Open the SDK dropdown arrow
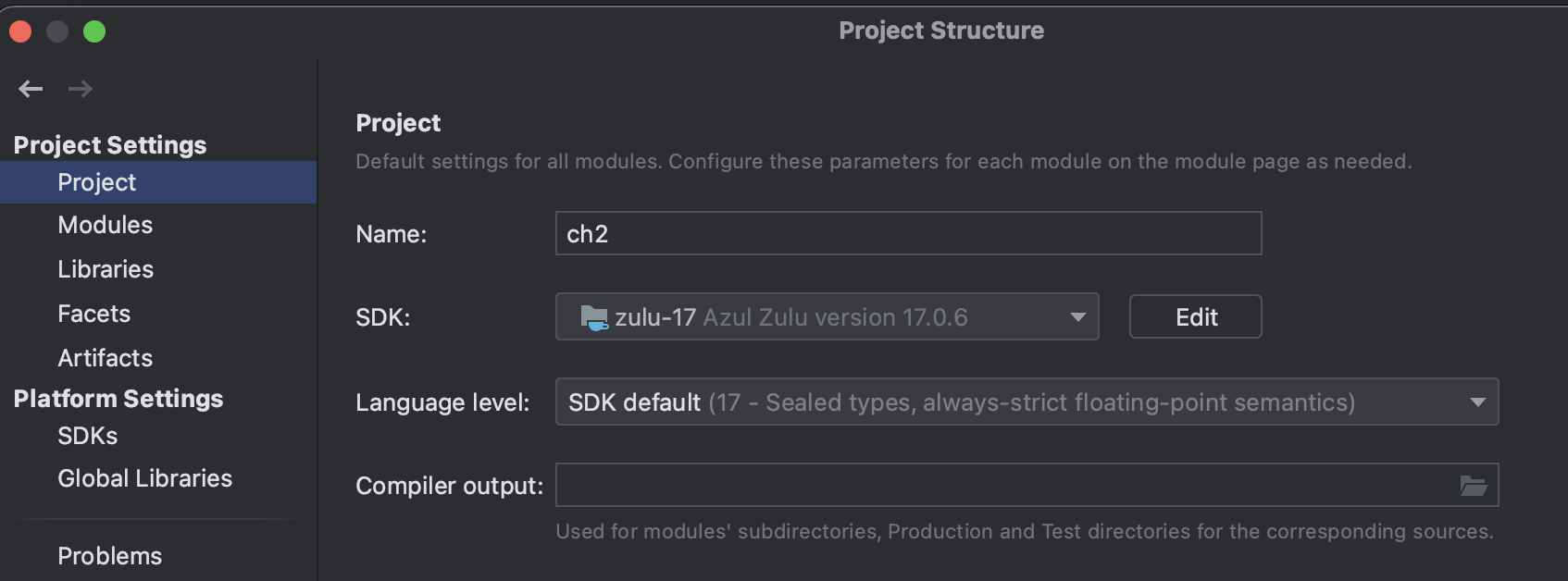The height and width of the screenshot is (581, 1568). (1077, 317)
